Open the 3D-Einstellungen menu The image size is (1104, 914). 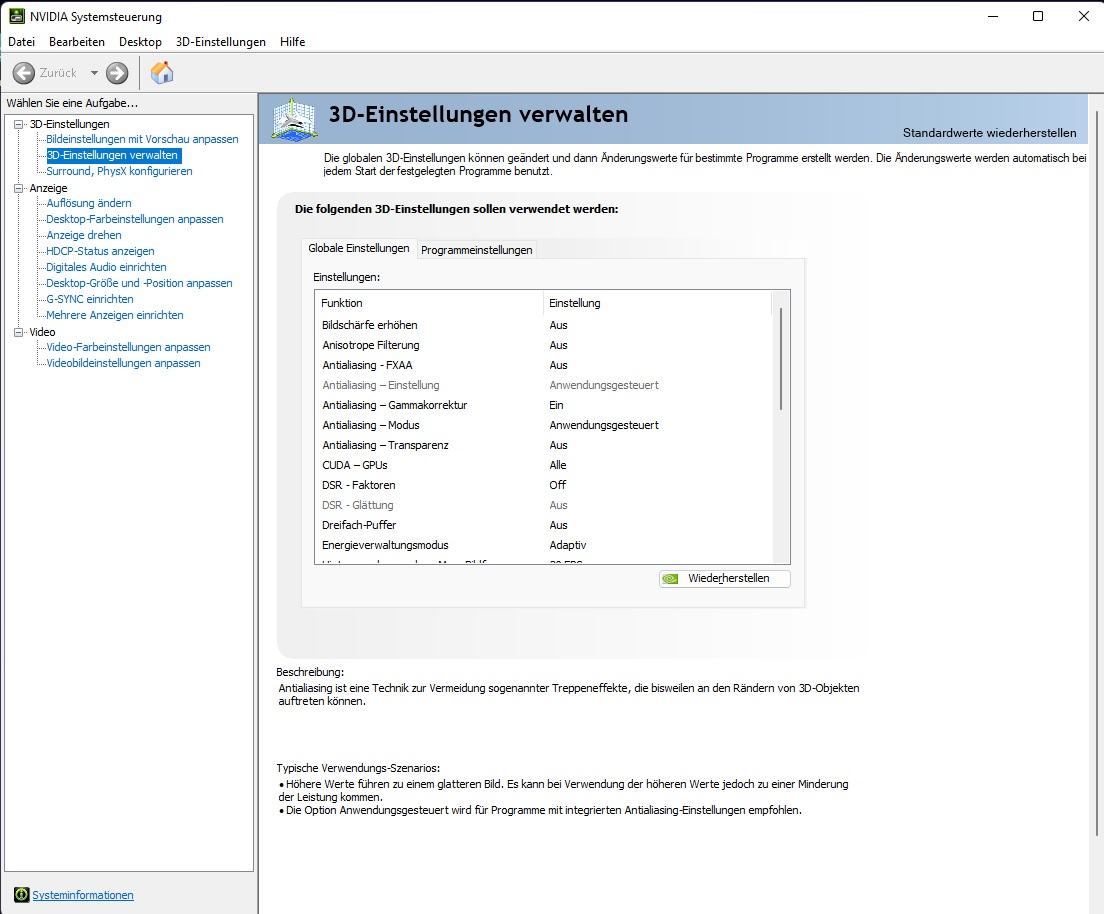[220, 42]
